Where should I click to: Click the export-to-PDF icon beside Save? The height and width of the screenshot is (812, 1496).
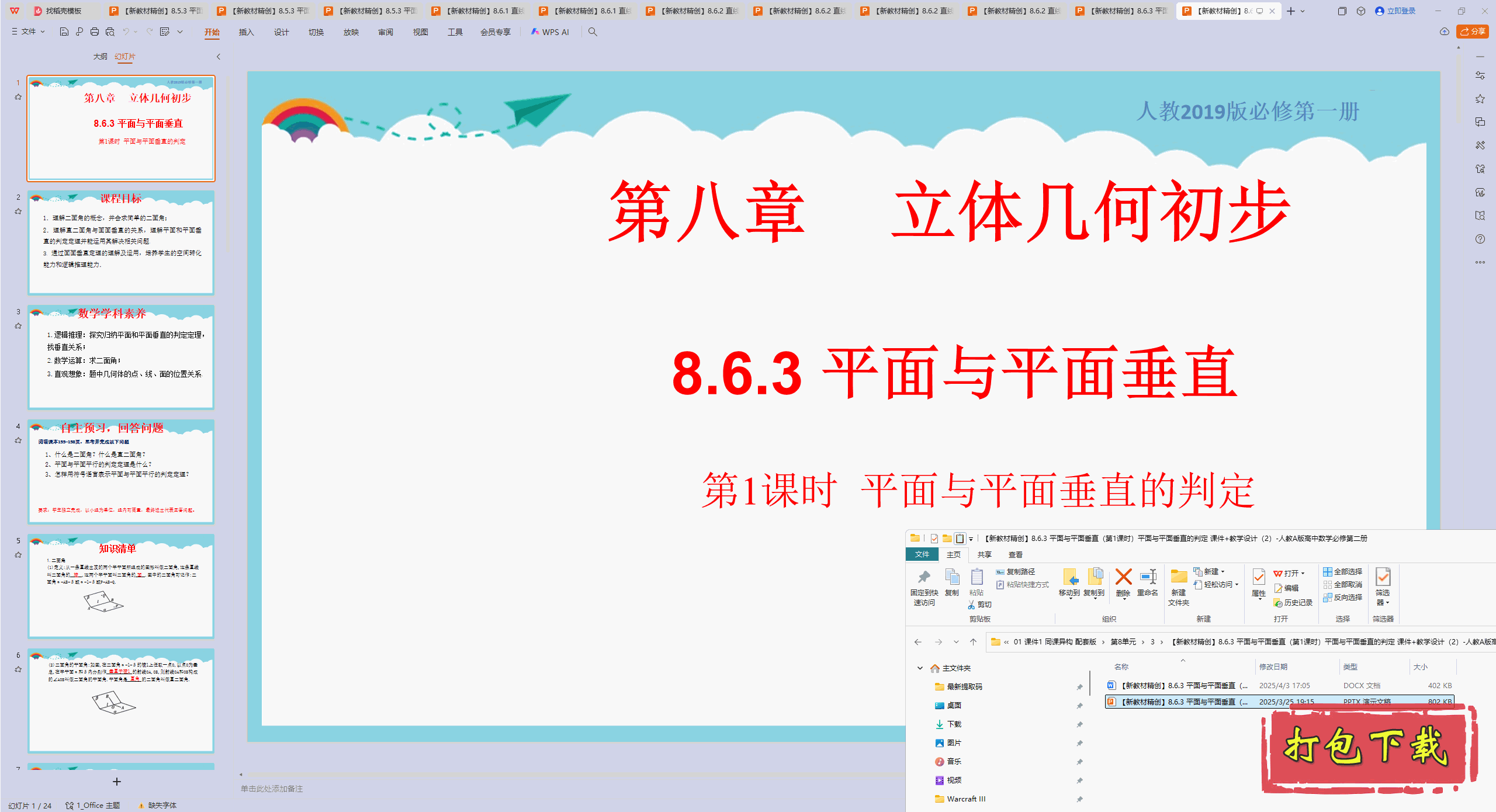click(79, 32)
